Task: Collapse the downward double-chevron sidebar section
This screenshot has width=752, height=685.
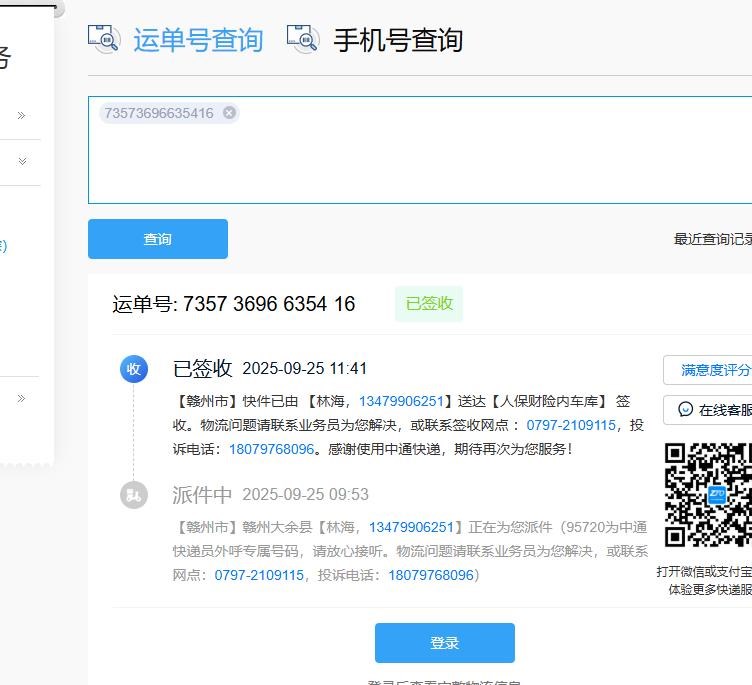Action: tap(21, 162)
